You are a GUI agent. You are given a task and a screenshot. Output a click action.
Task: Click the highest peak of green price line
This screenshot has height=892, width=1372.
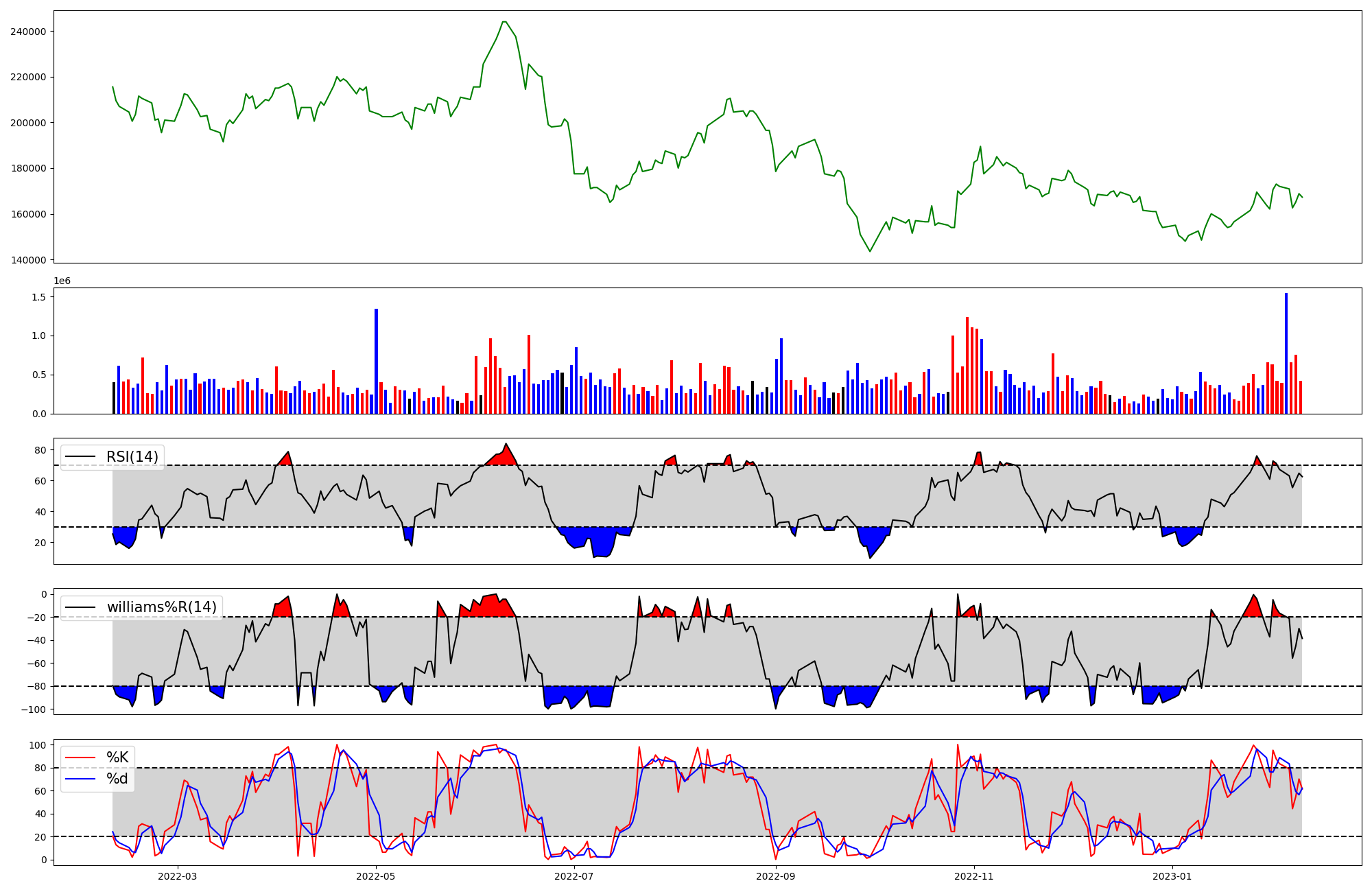[504, 22]
